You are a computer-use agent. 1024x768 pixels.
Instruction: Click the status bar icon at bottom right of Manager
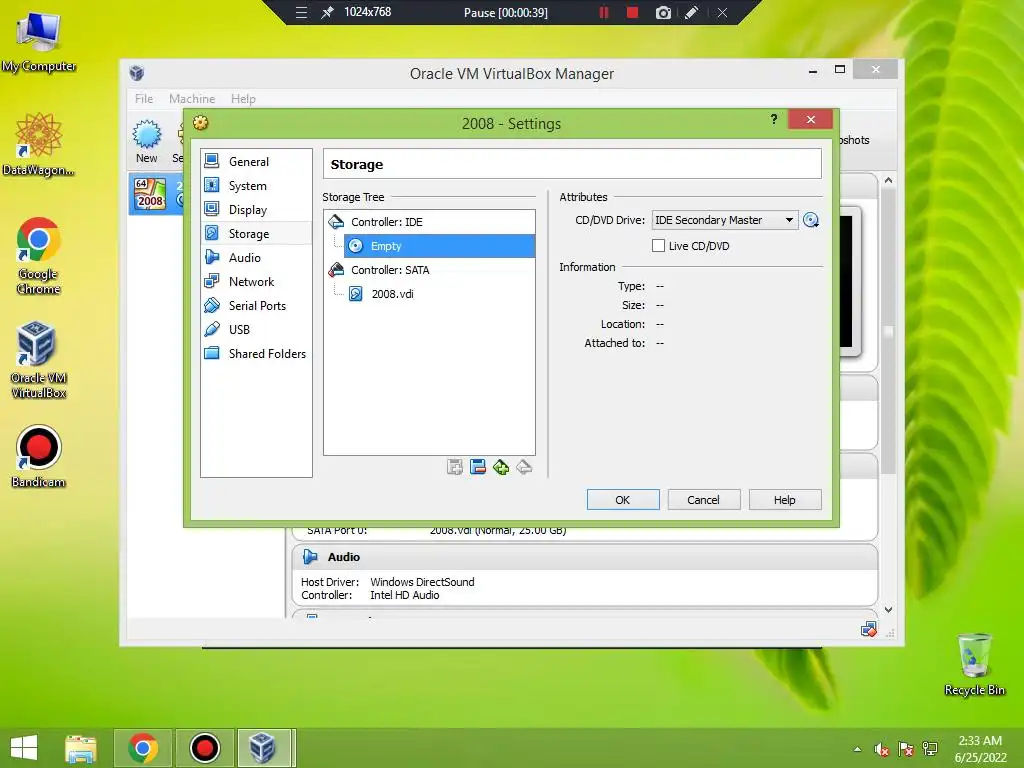click(869, 630)
